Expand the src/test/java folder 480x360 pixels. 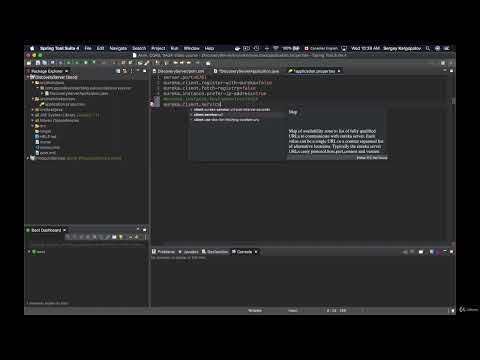click(33, 110)
